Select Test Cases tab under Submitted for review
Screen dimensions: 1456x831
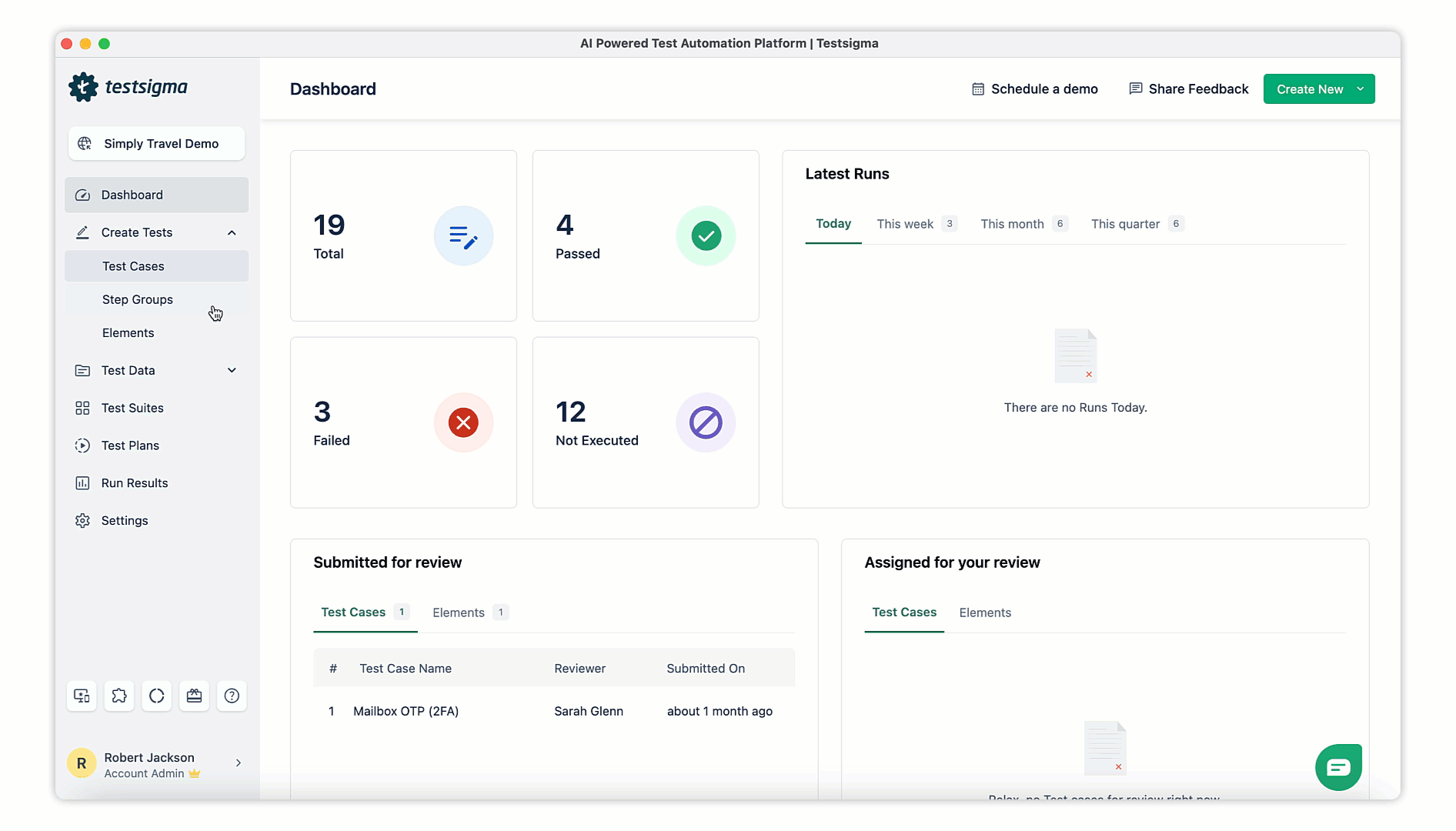pyautogui.click(x=365, y=612)
